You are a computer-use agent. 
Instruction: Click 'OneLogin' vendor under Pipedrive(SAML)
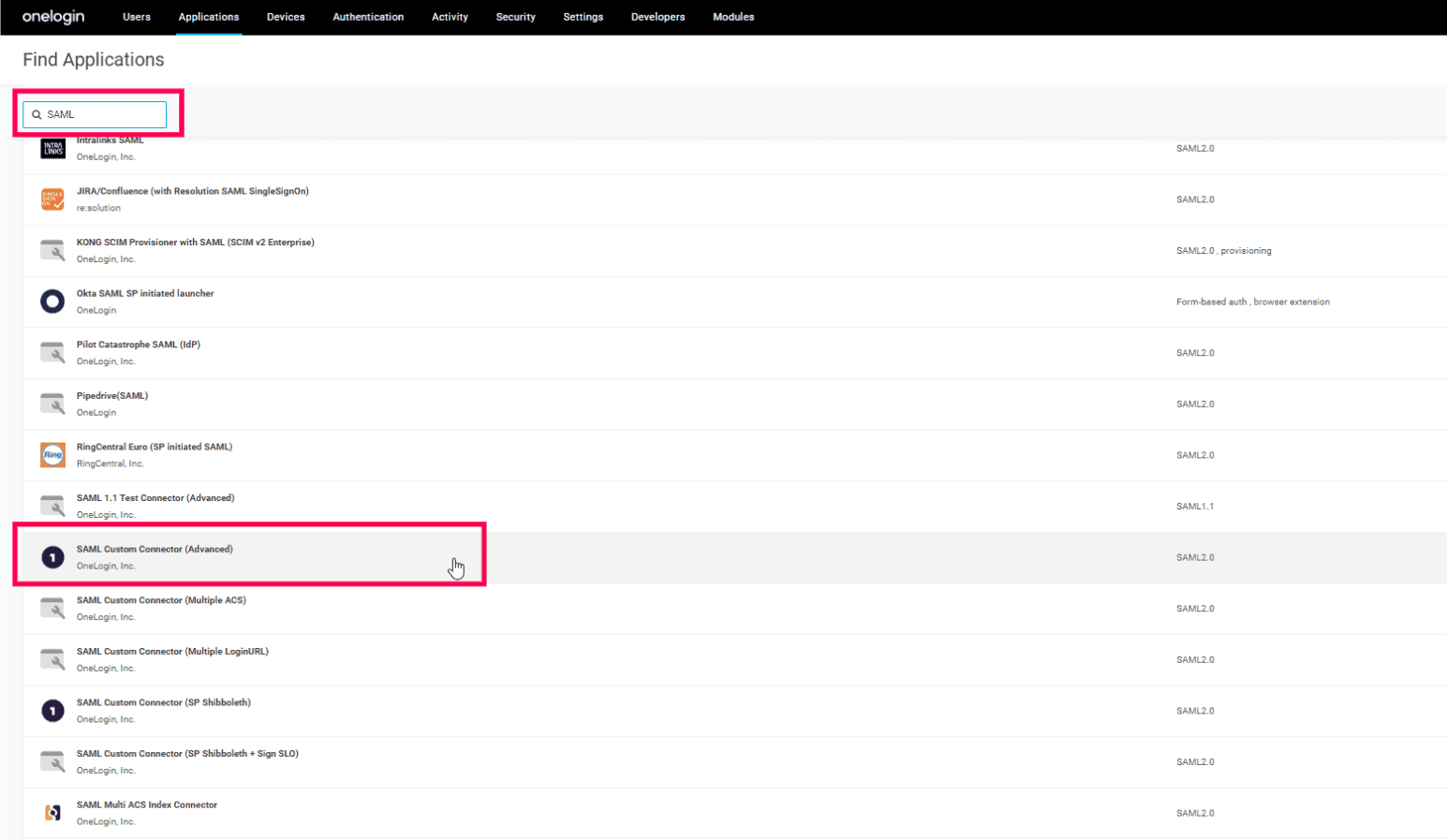point(96,412)
